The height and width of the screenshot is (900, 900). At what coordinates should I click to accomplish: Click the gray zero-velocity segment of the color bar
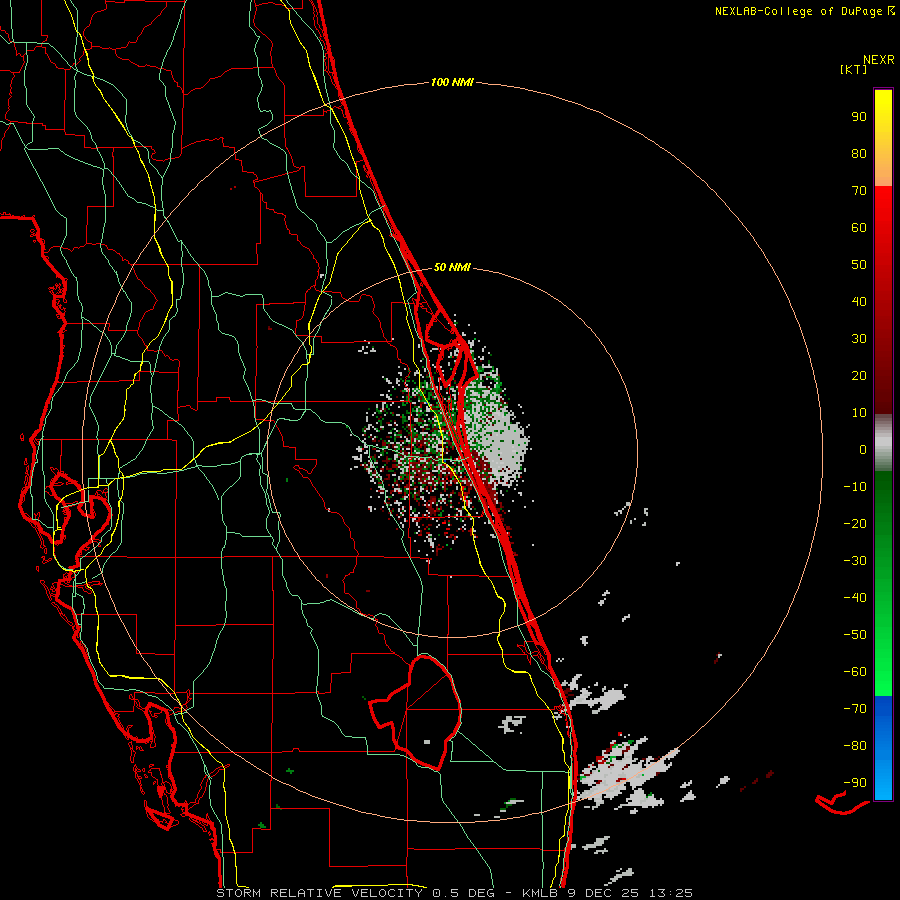pos(883,443)
